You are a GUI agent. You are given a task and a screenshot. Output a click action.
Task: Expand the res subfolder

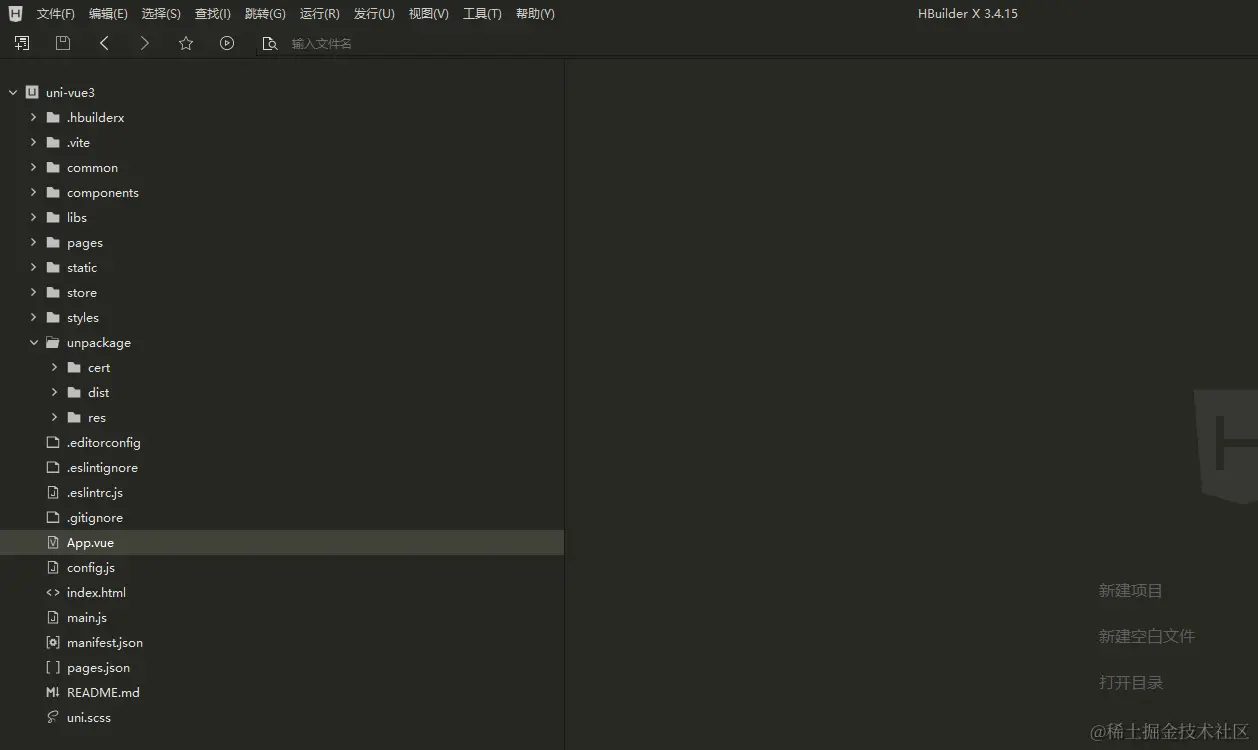(54, 417)
